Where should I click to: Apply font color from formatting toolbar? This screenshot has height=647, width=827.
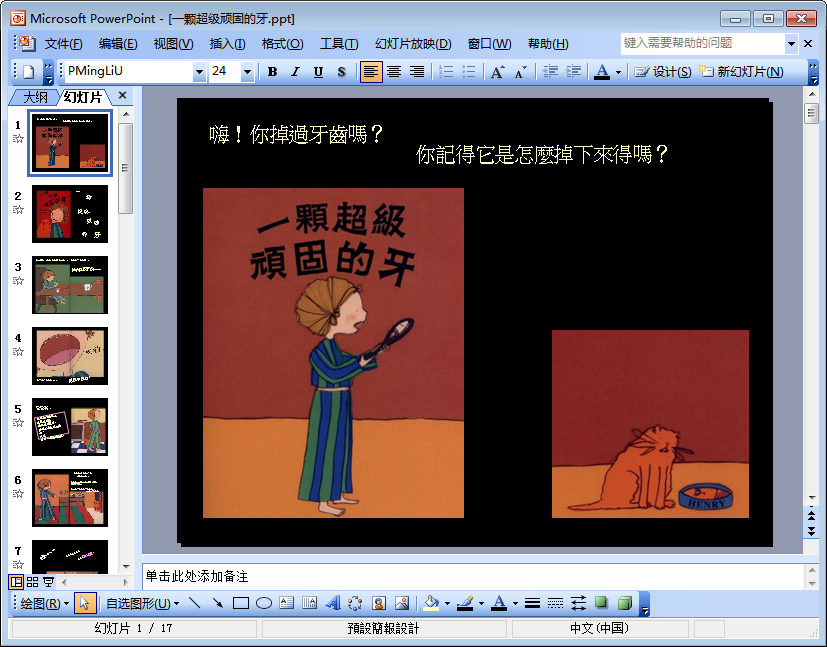click(x=602, y=72)
